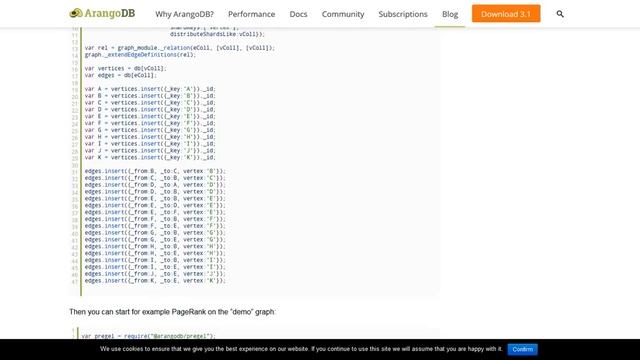Click the Download 3.1 button
The width and height of the screenshot is (640, 360).
pos(506,14)
